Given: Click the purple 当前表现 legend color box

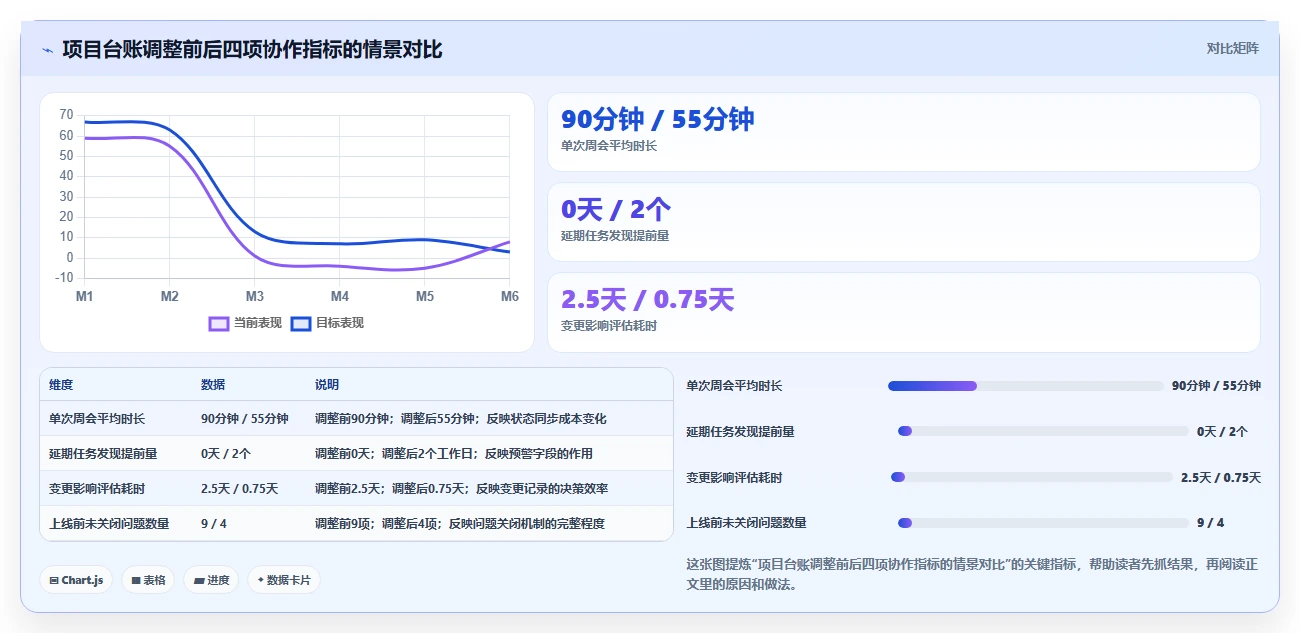Looking at the screenshot, I should point(219,323).
